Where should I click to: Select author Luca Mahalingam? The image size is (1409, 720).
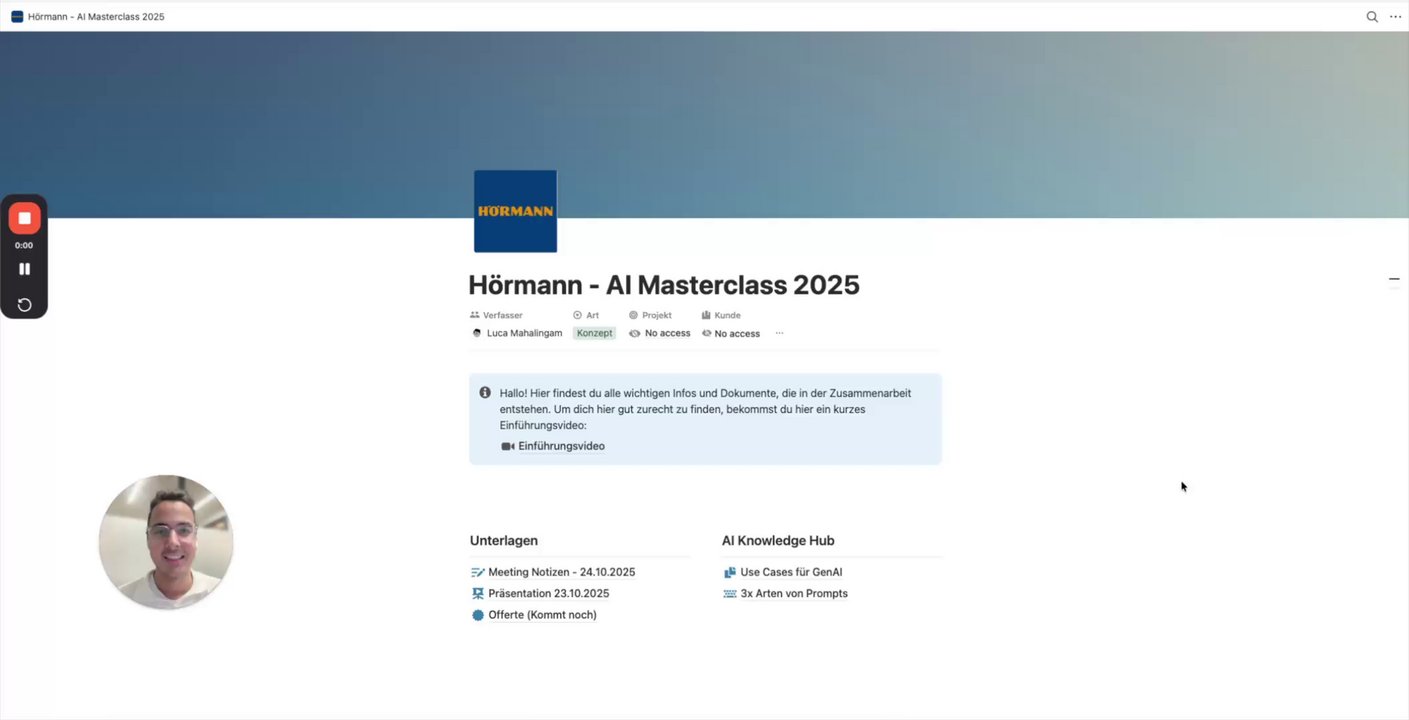tap(524, 333)
